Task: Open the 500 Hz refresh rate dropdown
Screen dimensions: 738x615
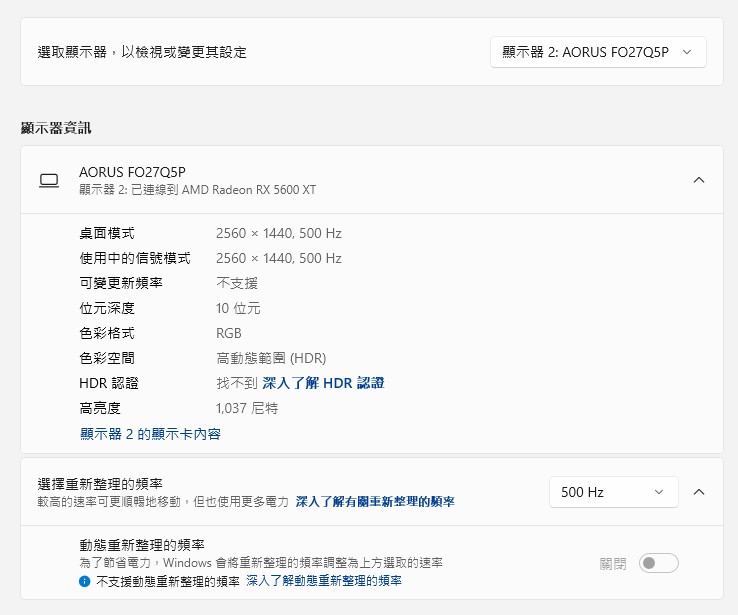Action: click(613, 492)
